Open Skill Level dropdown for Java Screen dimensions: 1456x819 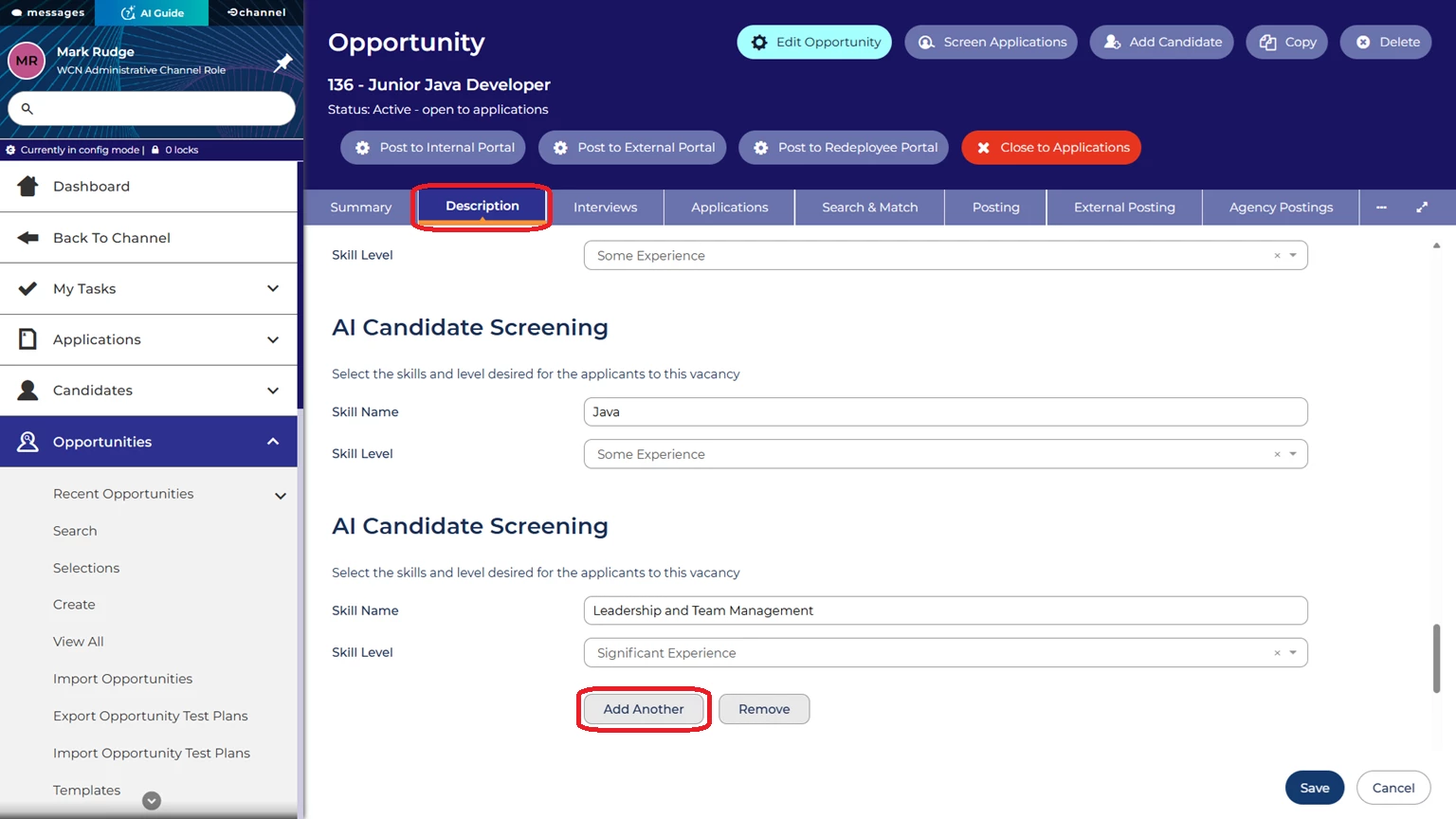click(x=1293, y=454)
